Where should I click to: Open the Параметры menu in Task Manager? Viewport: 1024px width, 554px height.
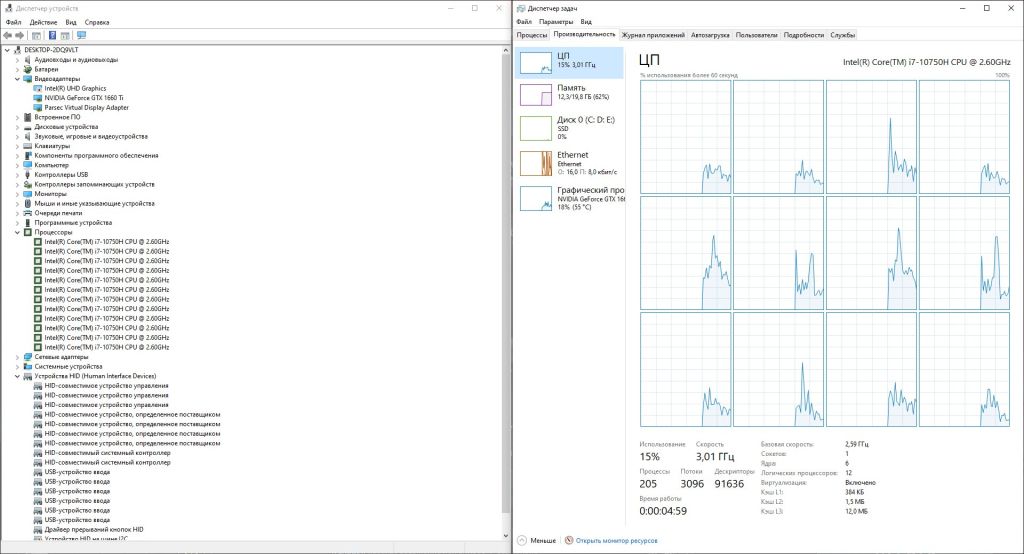pos(556,22)
